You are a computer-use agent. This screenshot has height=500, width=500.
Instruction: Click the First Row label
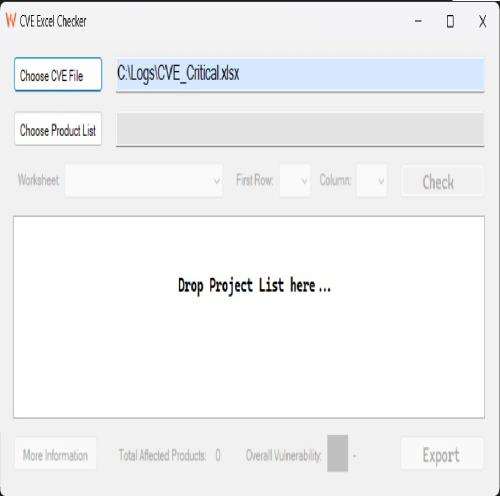pyautogui.click(x=255, y=180)
